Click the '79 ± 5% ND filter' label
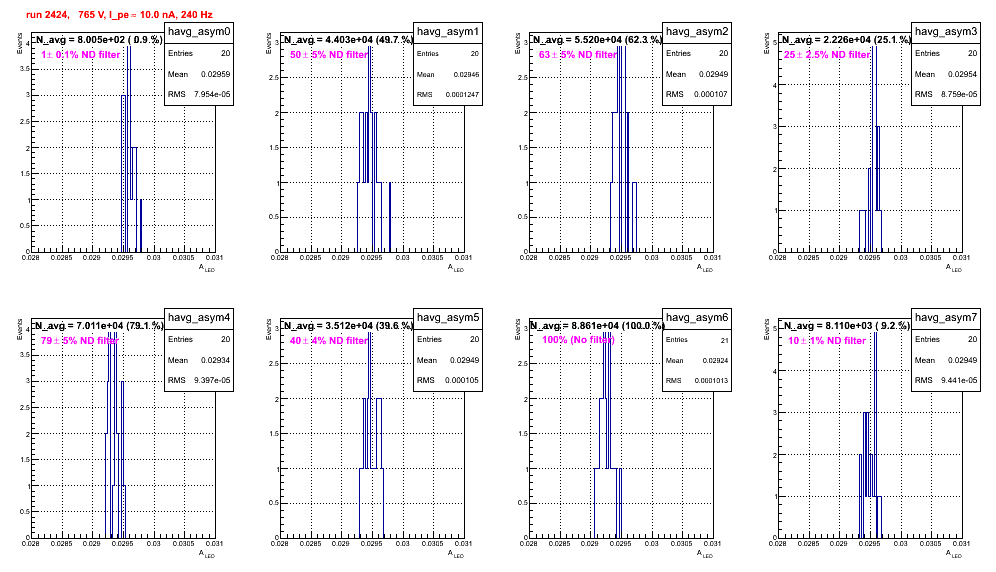This screenshot has height=572, width=996. pos(79,341)
